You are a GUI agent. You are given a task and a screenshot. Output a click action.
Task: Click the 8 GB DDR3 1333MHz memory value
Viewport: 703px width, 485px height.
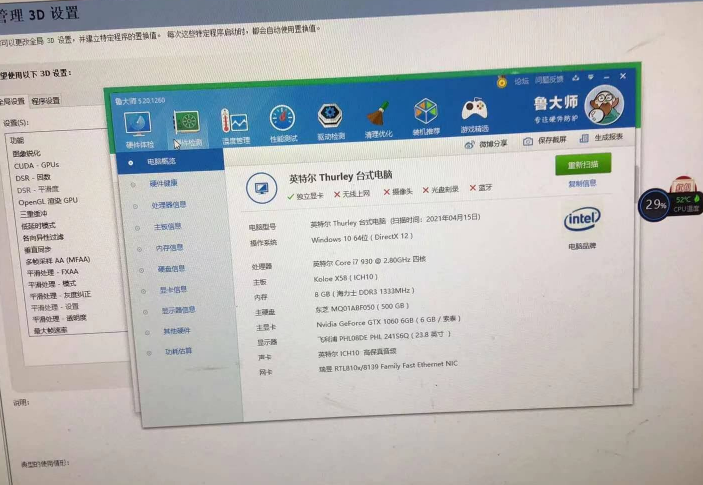coord(365,292)
